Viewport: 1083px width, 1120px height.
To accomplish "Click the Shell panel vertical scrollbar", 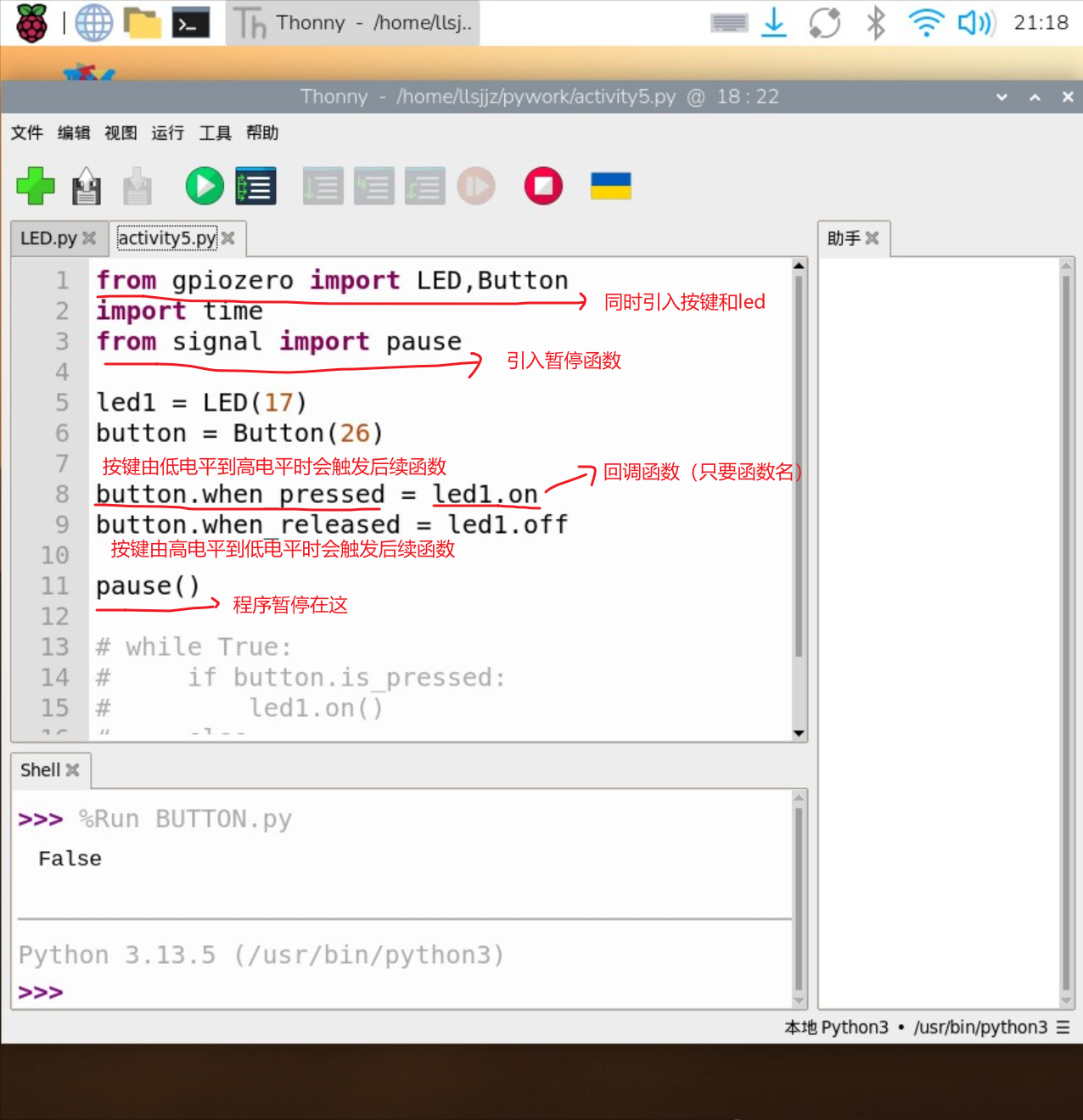I will pos(799,899).
